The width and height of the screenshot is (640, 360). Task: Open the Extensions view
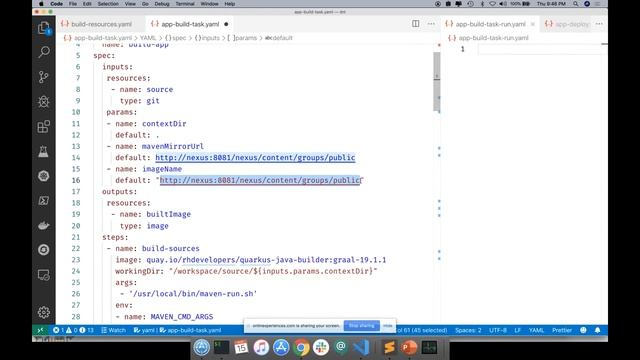[44, 127]
